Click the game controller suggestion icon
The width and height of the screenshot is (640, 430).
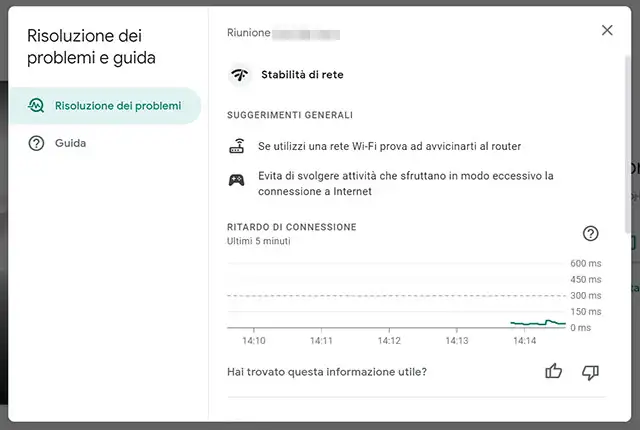point(237,180)
